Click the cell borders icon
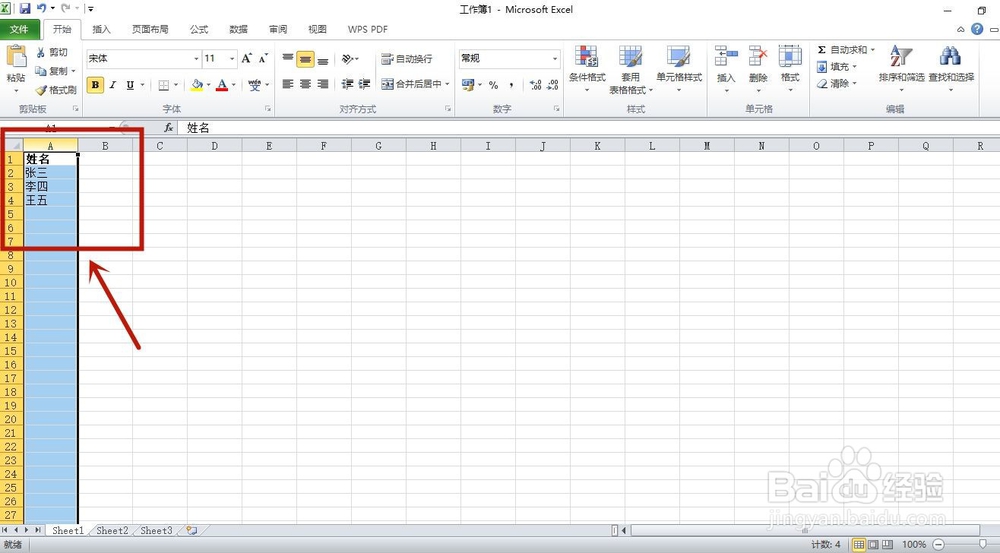Image resolution: width=1000 pixels, height=553 pixels. [164, 84]
